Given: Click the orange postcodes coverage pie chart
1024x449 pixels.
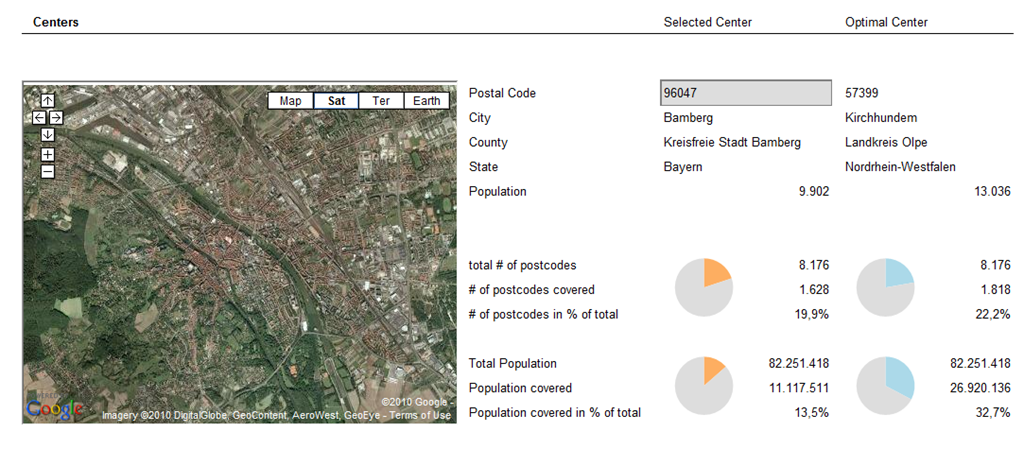Looking at the screenshot, I should point(704,287).
